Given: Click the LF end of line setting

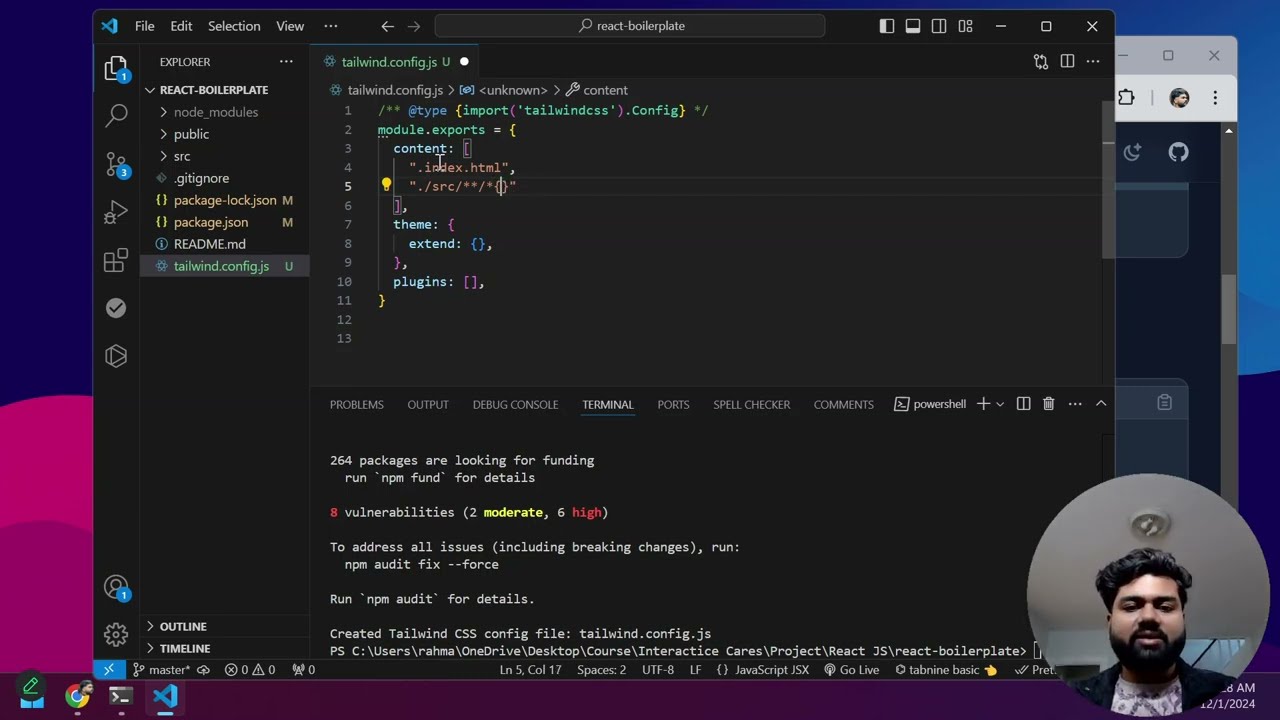Looking at the screenshot, I should [695, 670].
